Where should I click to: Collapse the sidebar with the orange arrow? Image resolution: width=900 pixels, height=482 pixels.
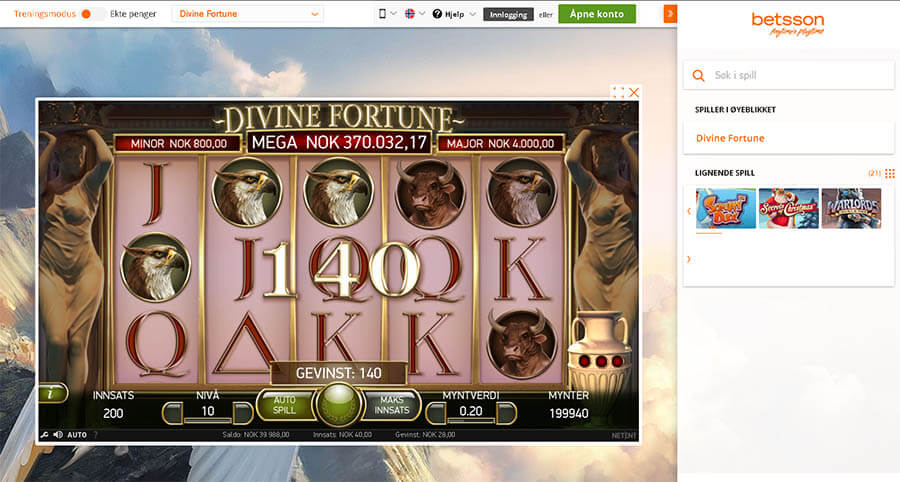pos(670,14)
